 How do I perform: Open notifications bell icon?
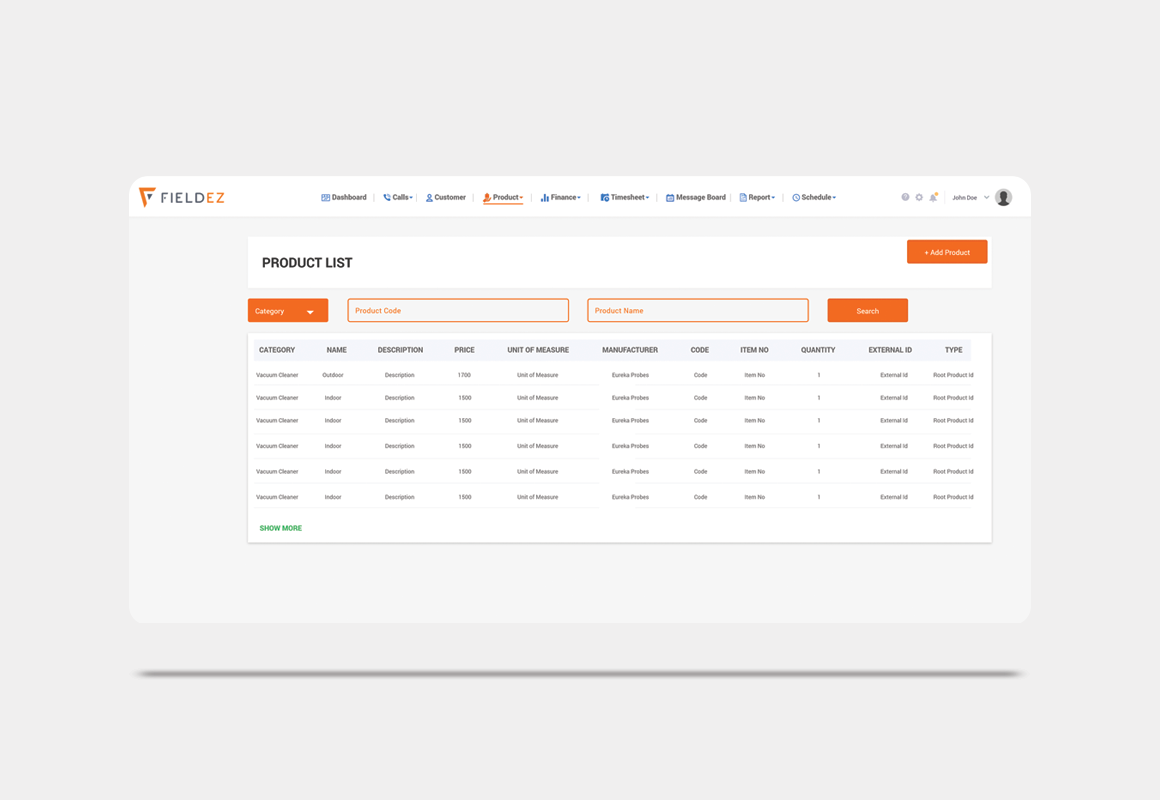(x=933, y=197)
